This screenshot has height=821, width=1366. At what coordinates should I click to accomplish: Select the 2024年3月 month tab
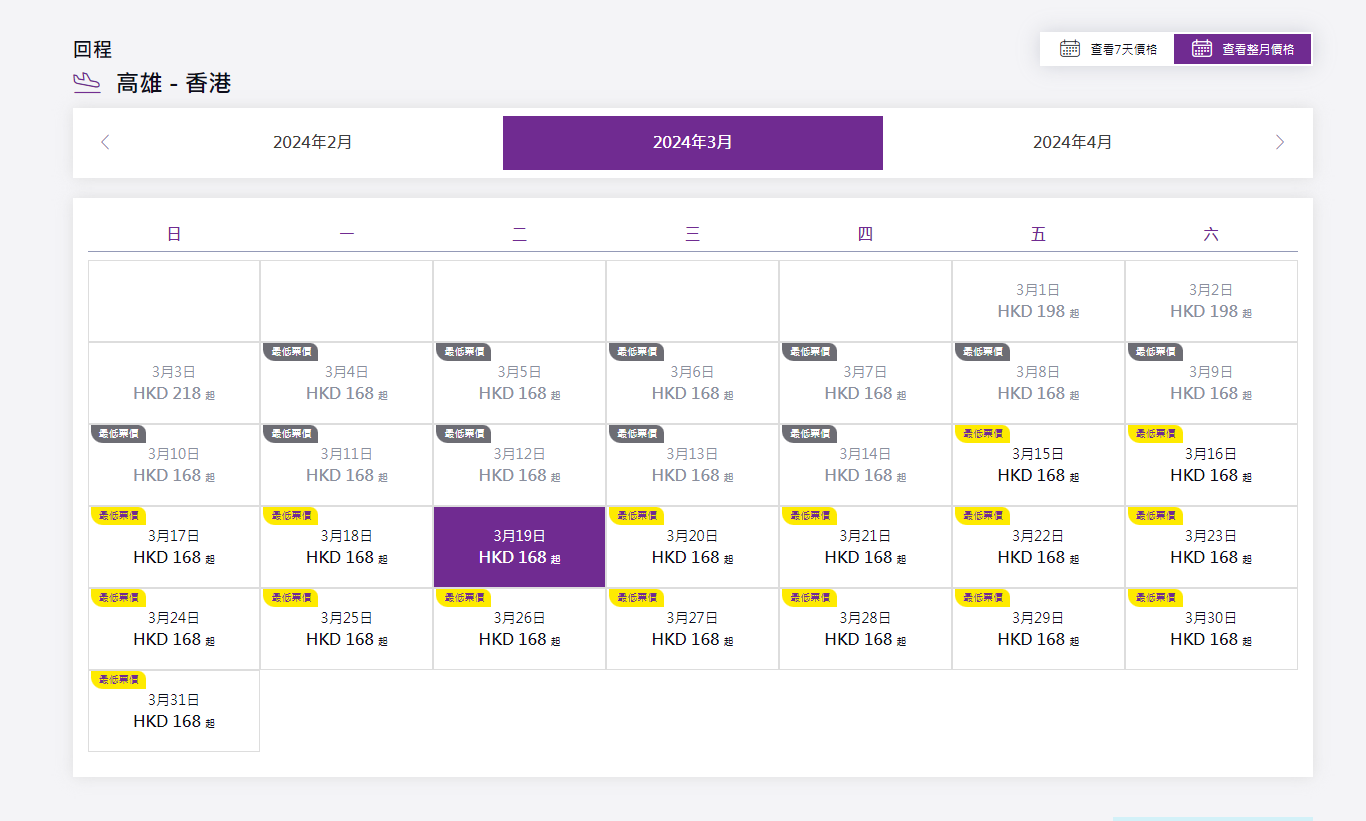pos(692,142)
